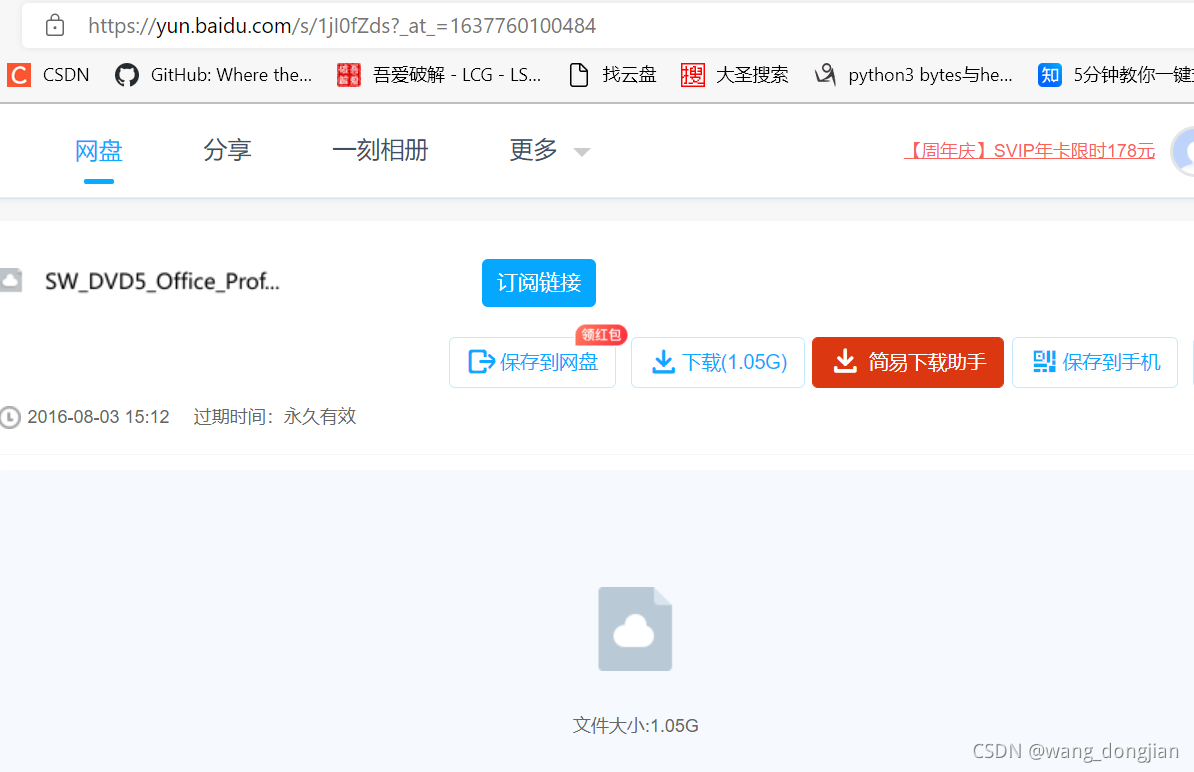Click the large cloud file thumbnail
The image size is (1194, 772).
click(635, 629)
